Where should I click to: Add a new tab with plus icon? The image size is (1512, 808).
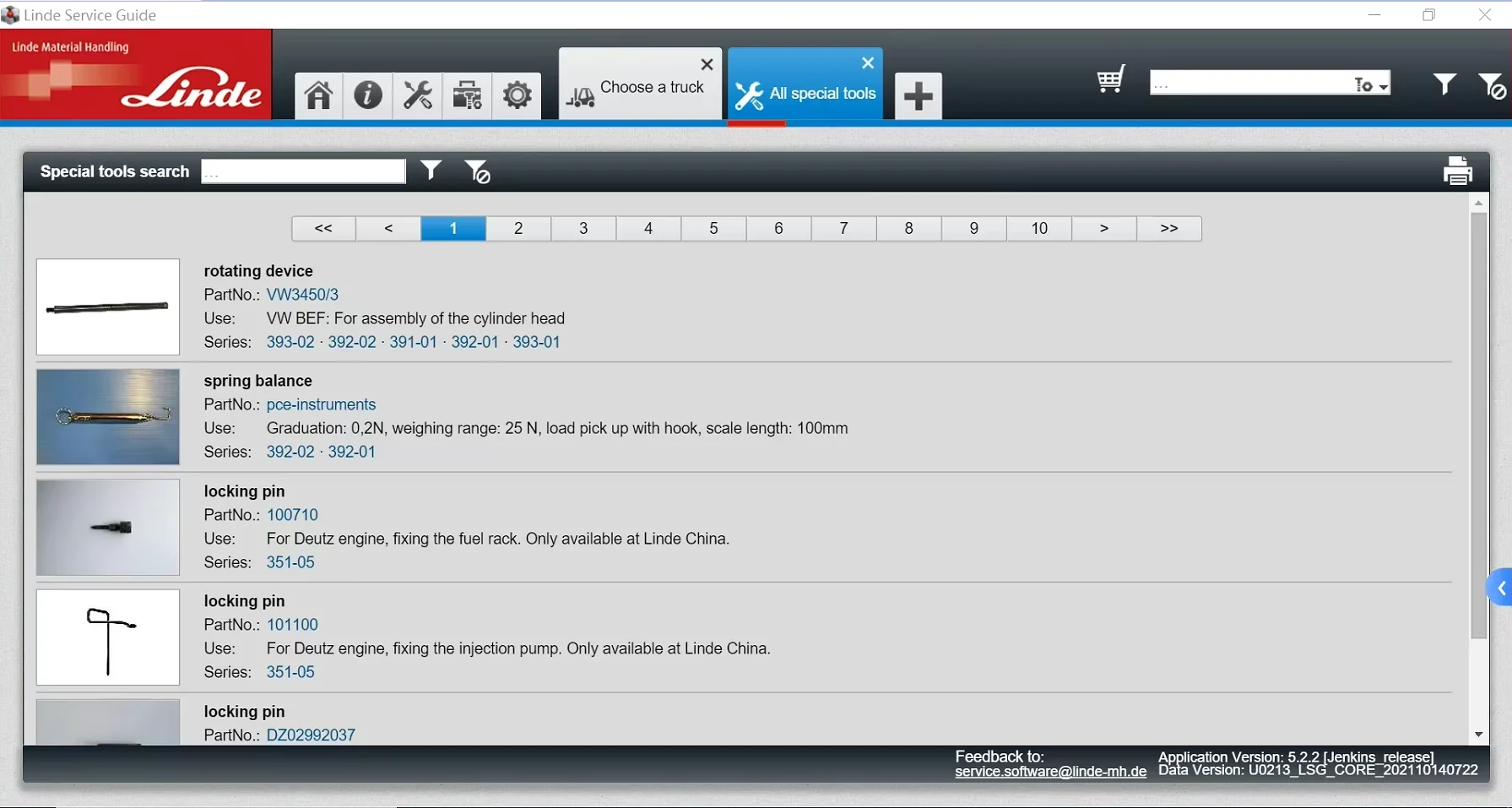pyautogui.click(x=919, y=96)
